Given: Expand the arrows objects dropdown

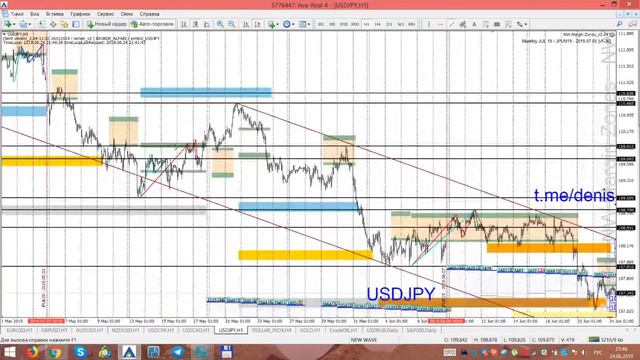Looking at the screenshot, I should [x=525, y=24].
